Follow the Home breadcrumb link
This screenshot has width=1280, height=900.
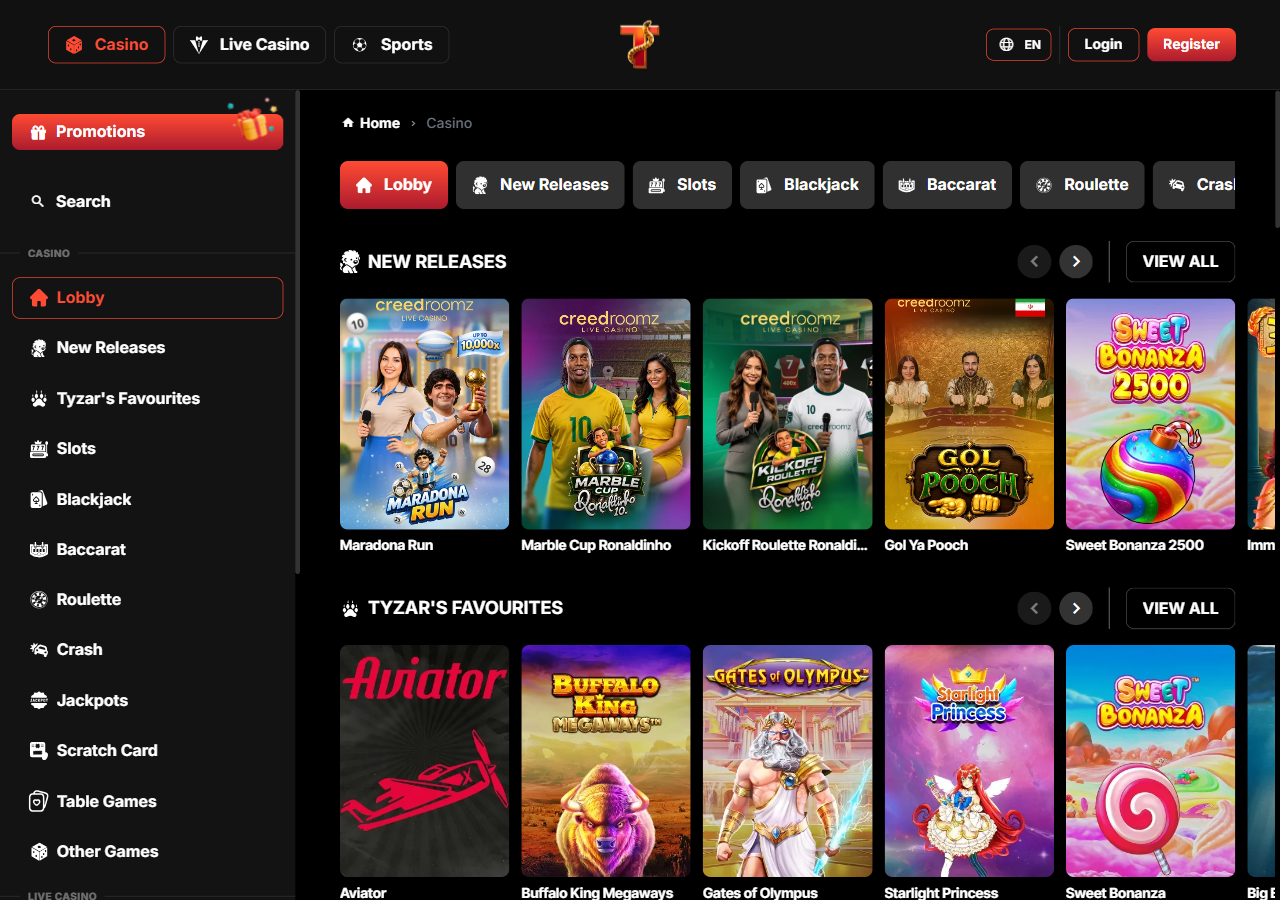[371, 123]
